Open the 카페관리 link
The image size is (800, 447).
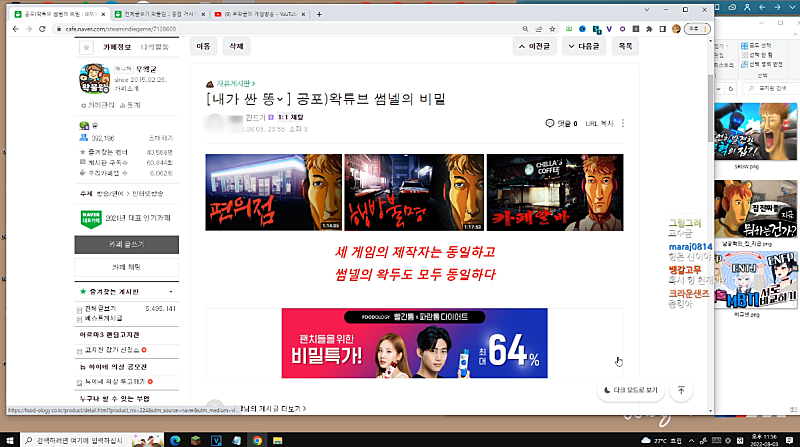tap(98, 105)
